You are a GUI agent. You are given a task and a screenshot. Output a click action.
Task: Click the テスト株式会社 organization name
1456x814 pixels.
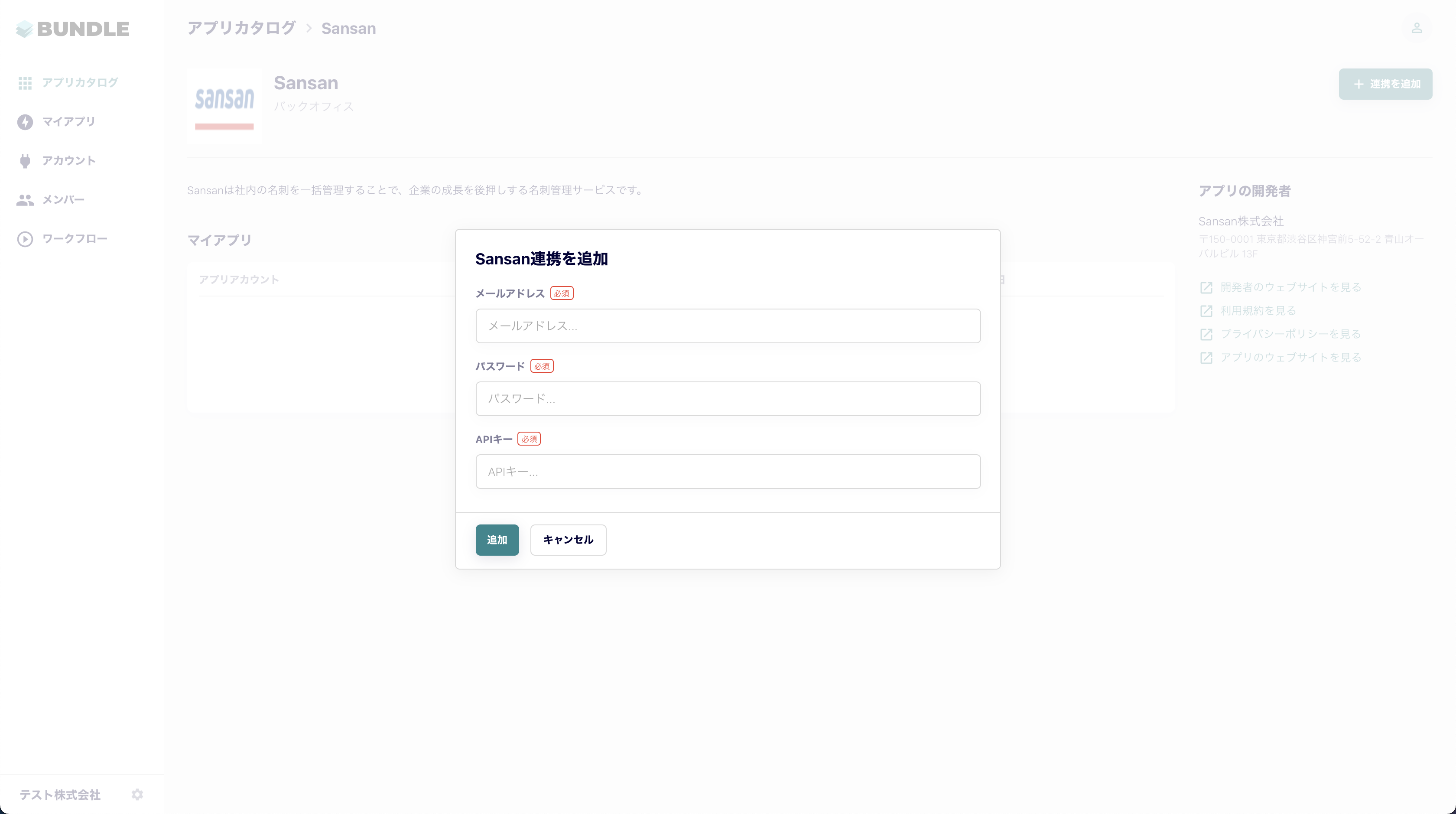(x=60, y=795)
